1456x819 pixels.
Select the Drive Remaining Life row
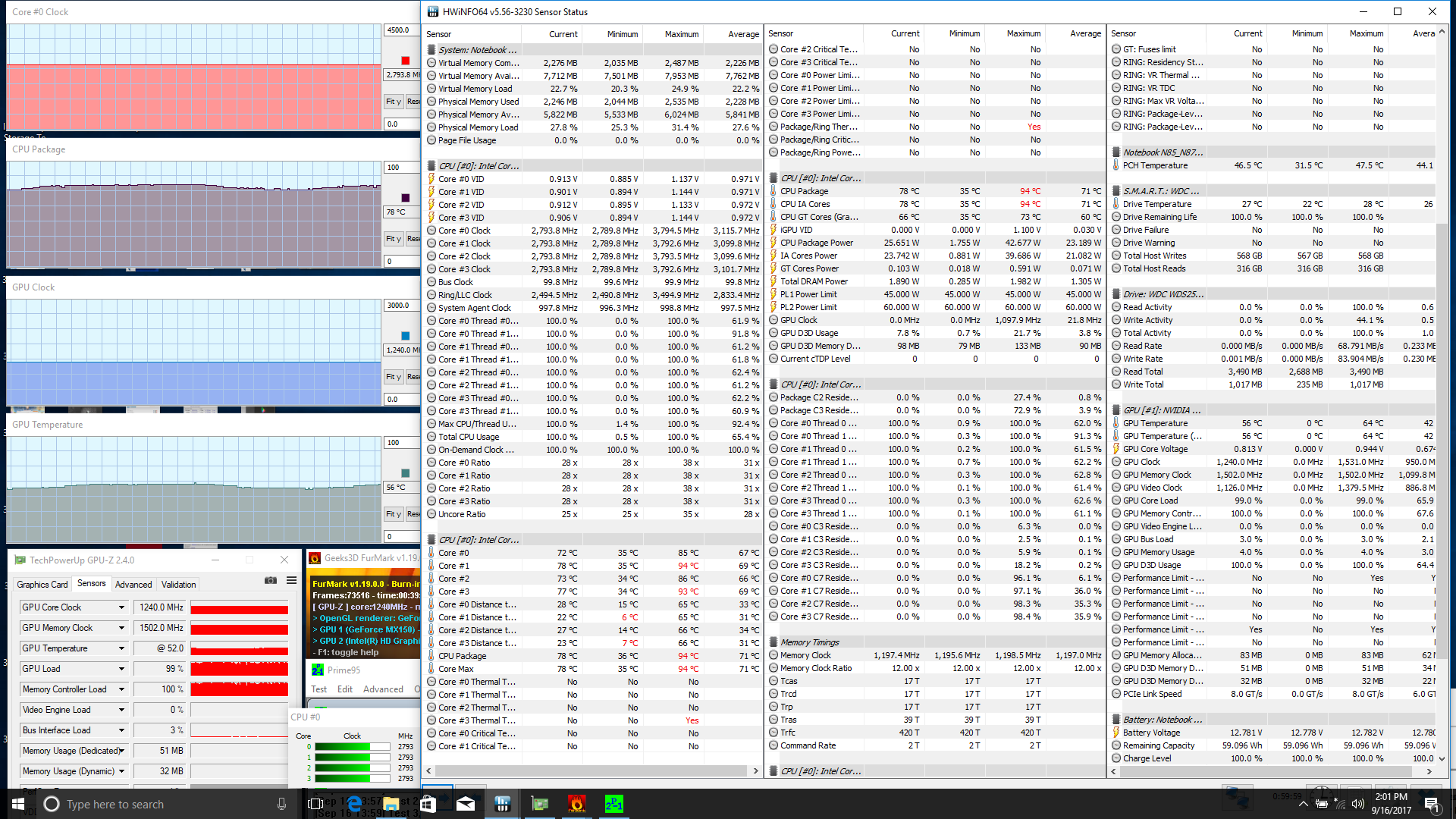click(x=1272, y=217)
